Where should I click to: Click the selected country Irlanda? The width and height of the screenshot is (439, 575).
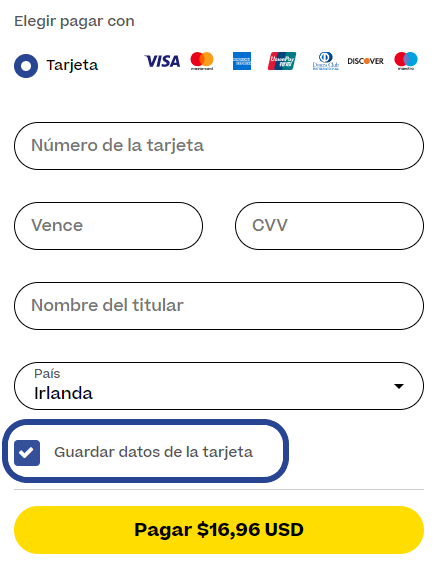pos(63,393)
